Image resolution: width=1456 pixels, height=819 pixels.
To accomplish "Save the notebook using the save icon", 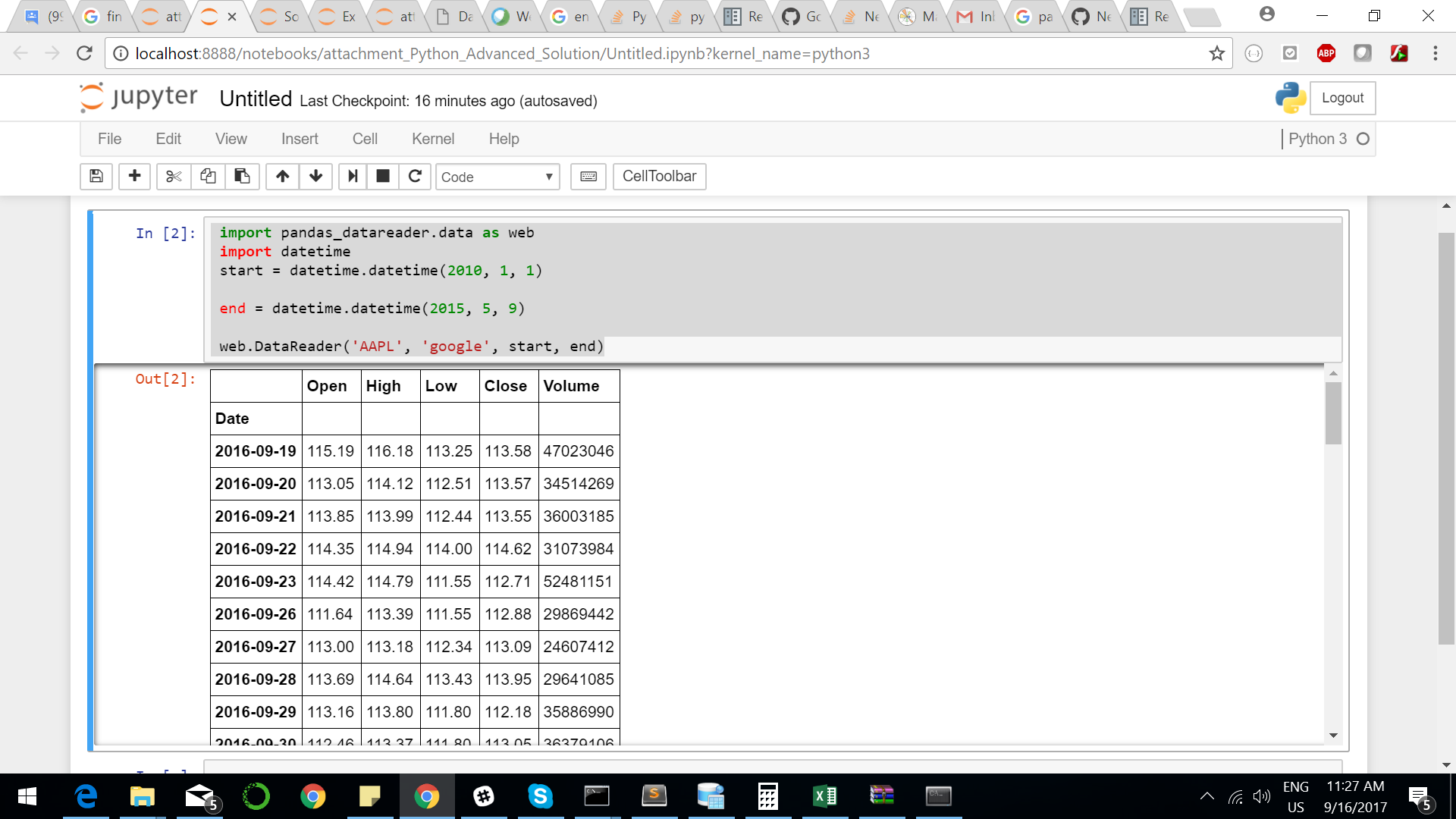I will [96, 176].
